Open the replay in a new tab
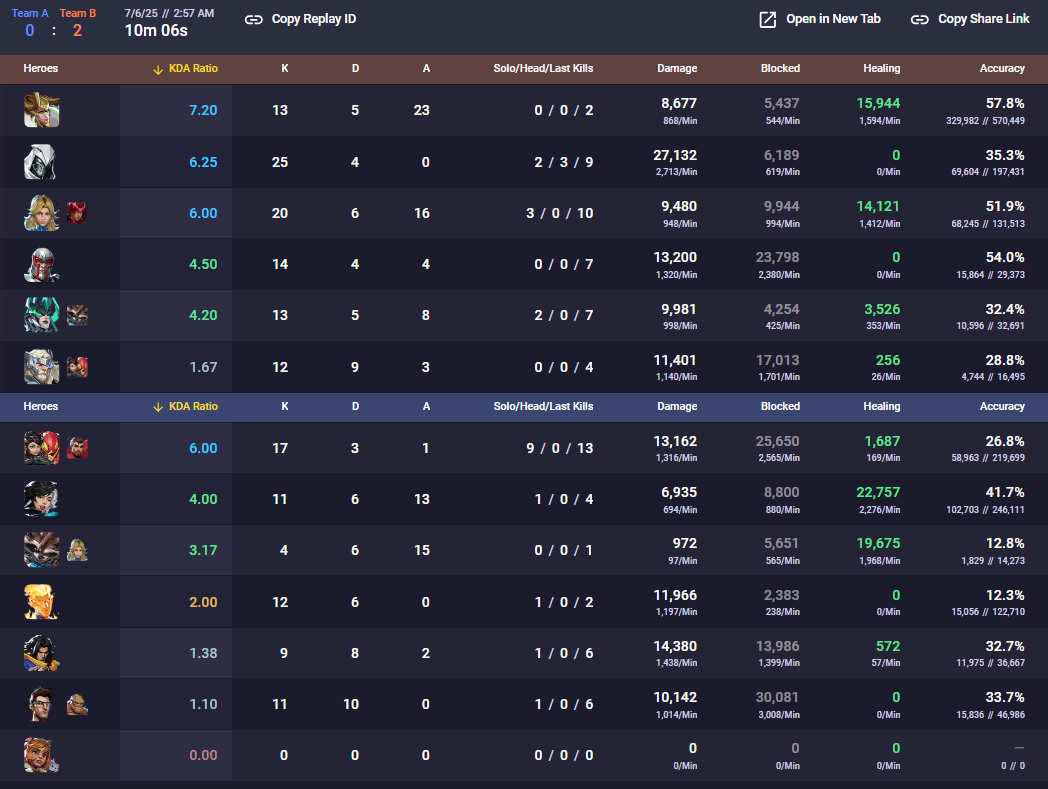This screenshot has width=1048, height=789. tap(820, 19)
